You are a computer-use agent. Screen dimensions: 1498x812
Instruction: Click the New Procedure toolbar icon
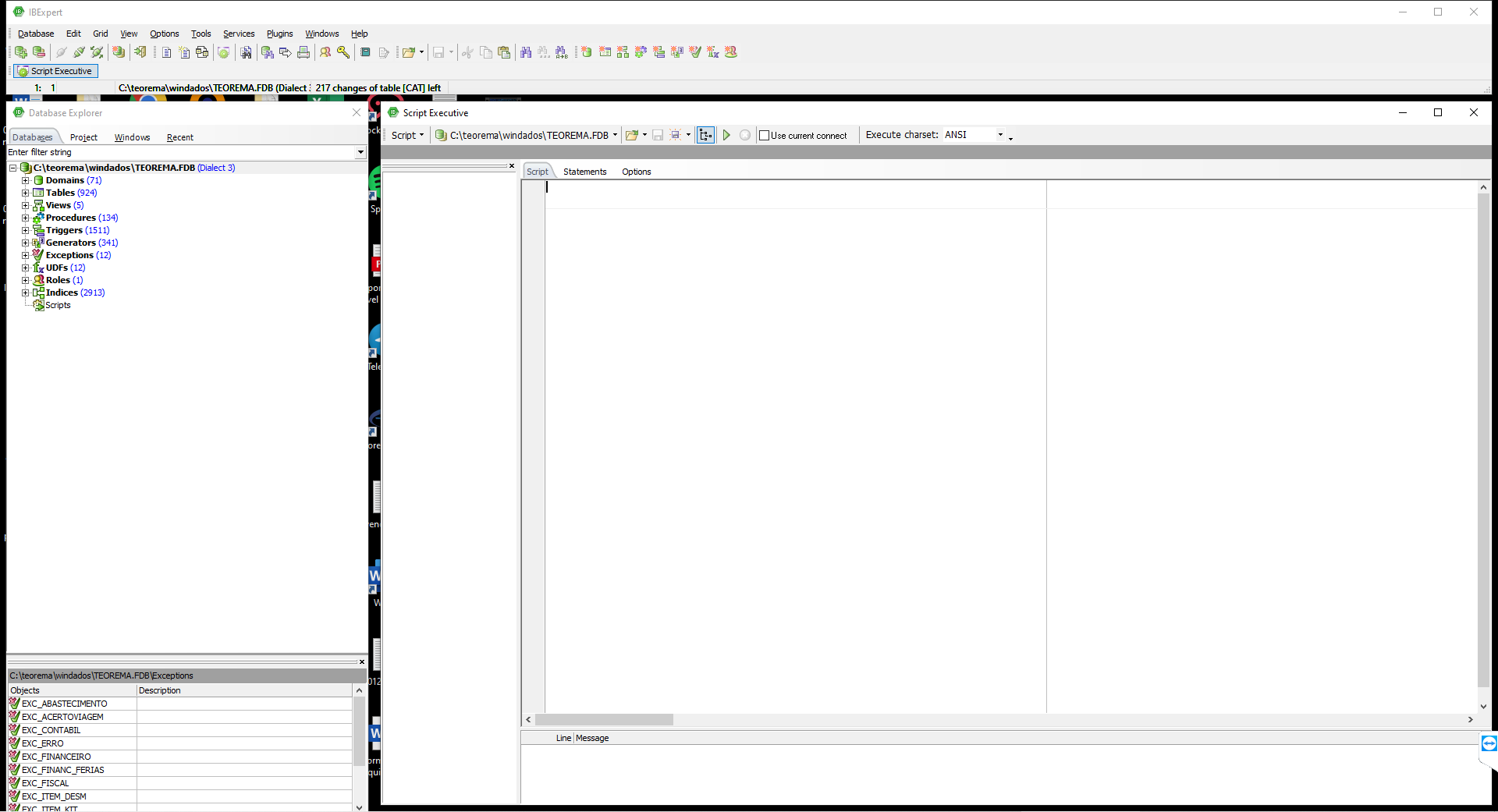coord(641,52)
